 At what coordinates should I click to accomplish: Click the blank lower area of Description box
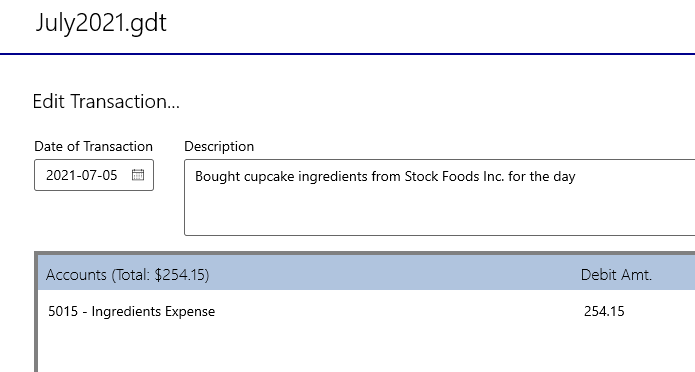[440, 211]
